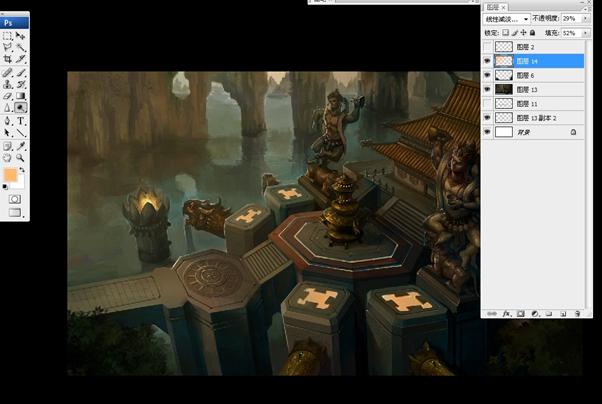Viewport: 602px width, 404px height.
Task: Show the hidden 图层 2 layer
Action: tap(487, 47)
